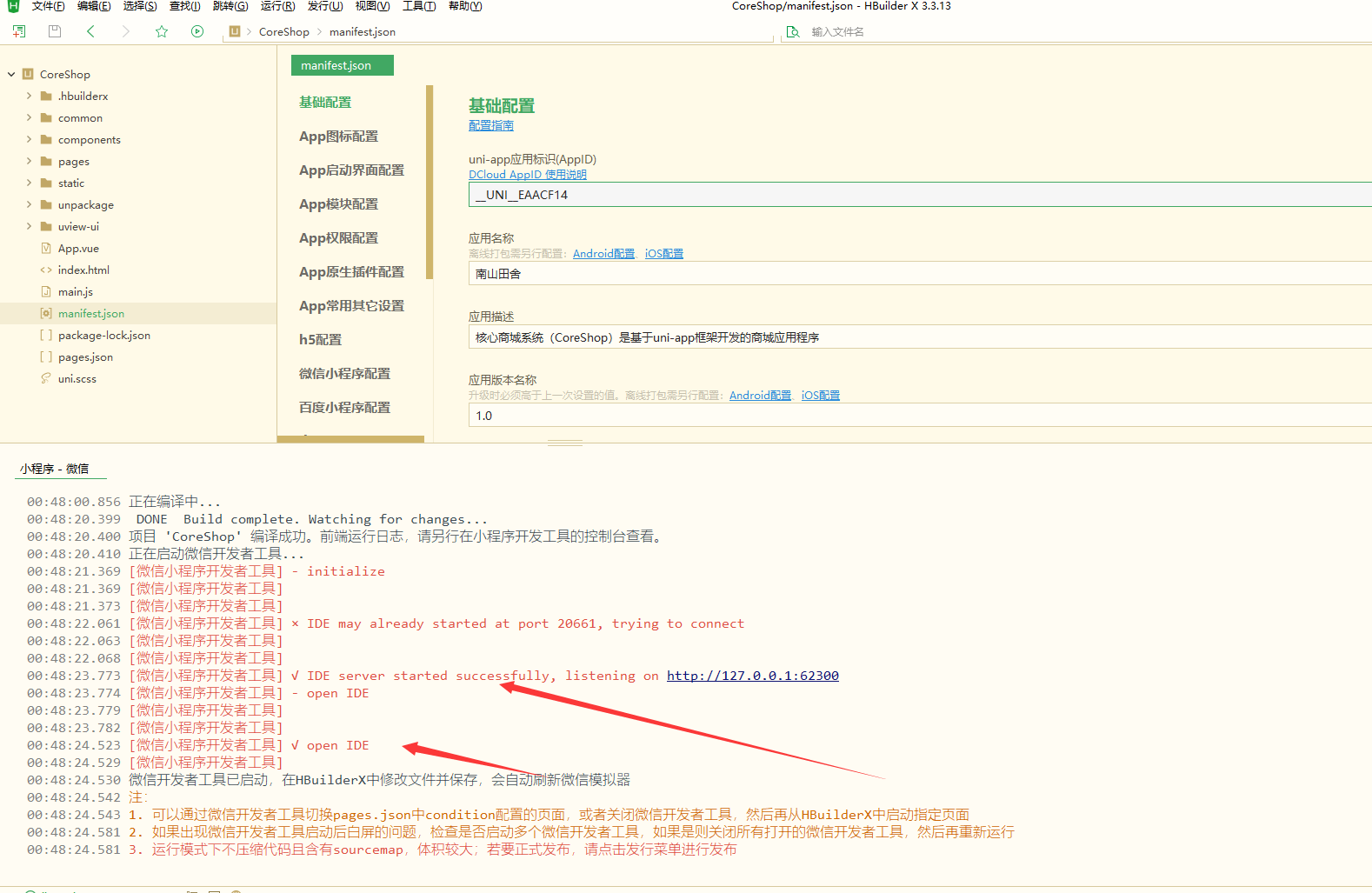Open the http://127.0.0.1:62300 console link
1372x893 pixels.
coord(753,676)
